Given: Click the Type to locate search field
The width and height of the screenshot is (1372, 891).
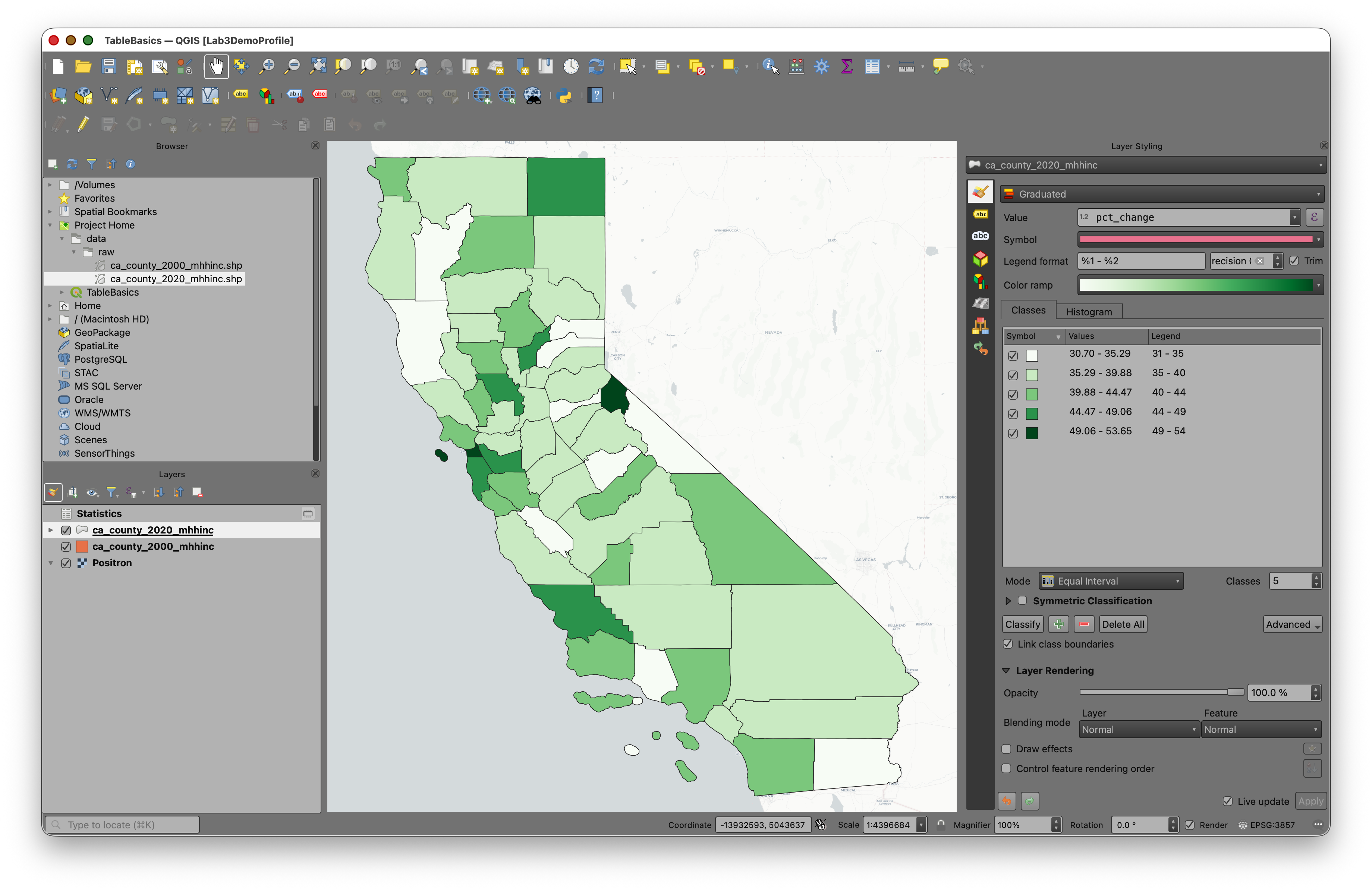Looking at the screenshot, I should [122, 825].
